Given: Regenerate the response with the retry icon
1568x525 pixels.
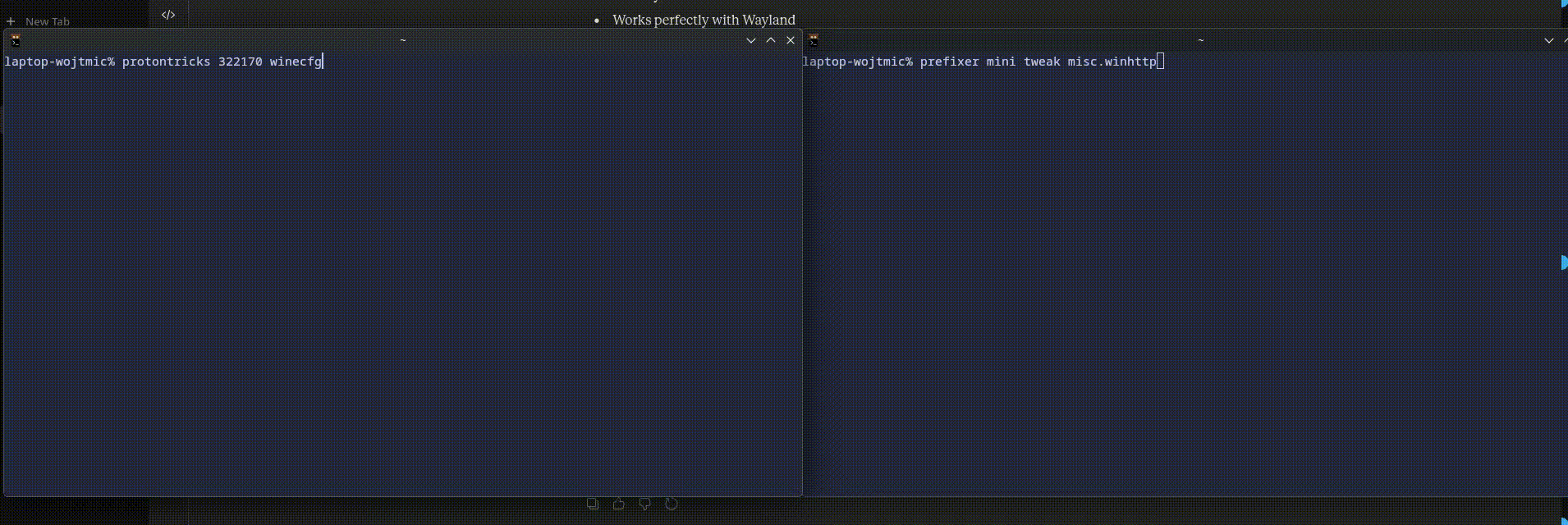Looking at the screenshot, I should coord(672,504).
